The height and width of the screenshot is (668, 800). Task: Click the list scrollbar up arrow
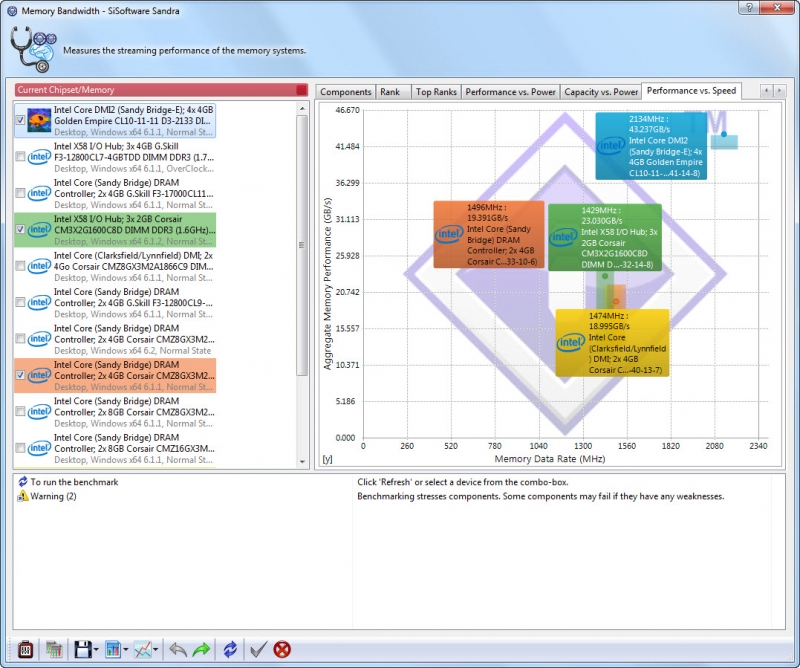click(302, 108)
